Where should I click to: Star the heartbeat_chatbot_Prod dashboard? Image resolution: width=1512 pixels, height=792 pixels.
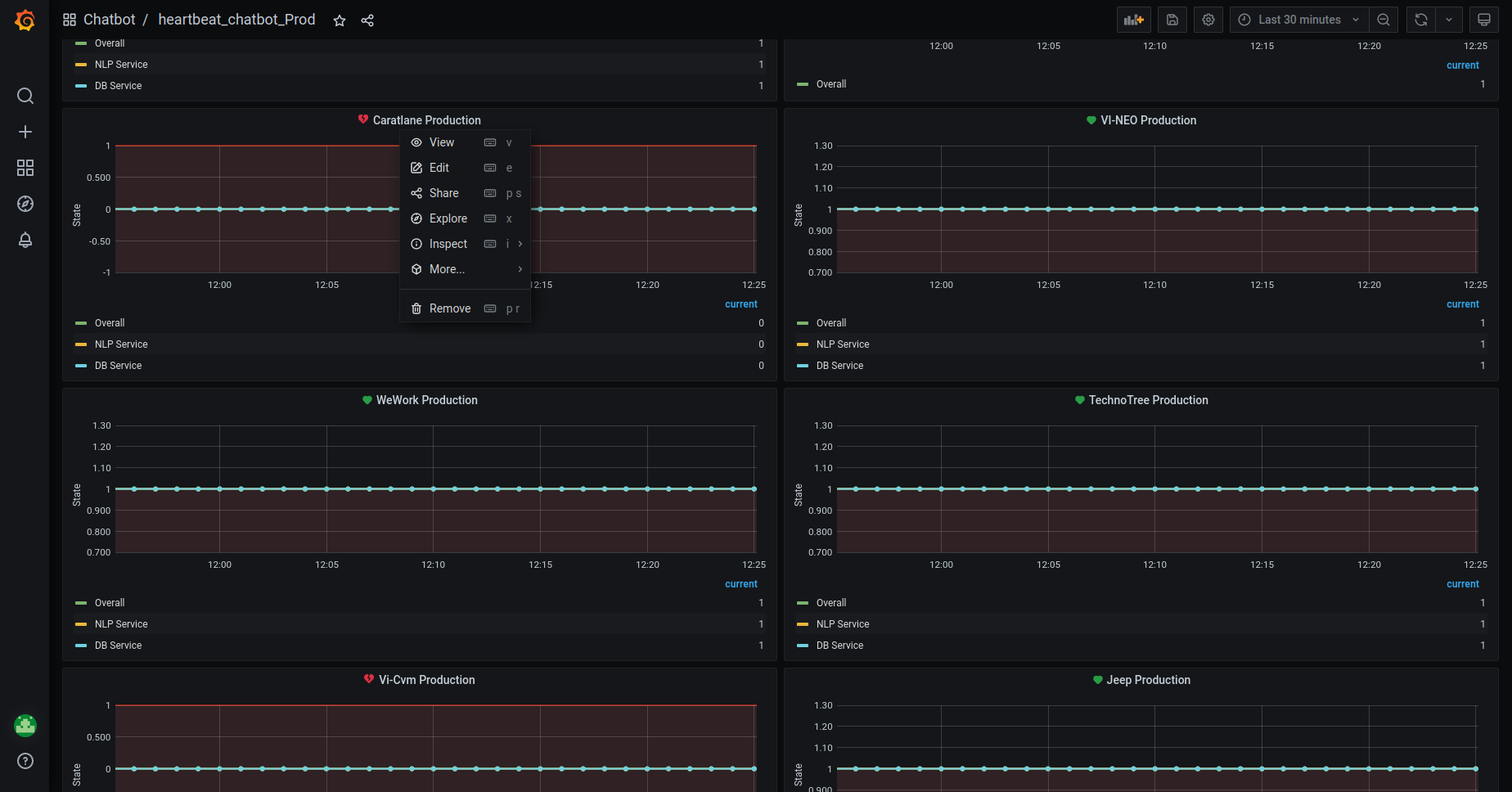pos(340,20)
